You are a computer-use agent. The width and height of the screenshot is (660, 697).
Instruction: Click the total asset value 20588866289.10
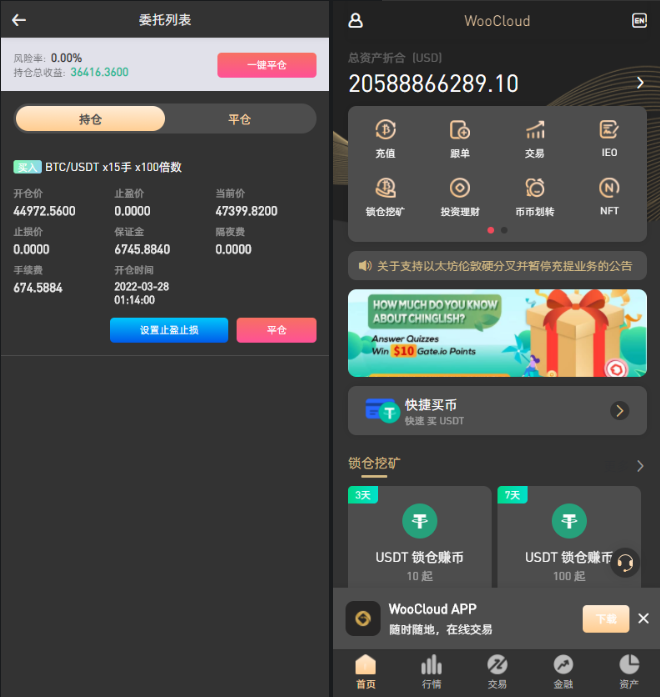(x=433, y=84)
